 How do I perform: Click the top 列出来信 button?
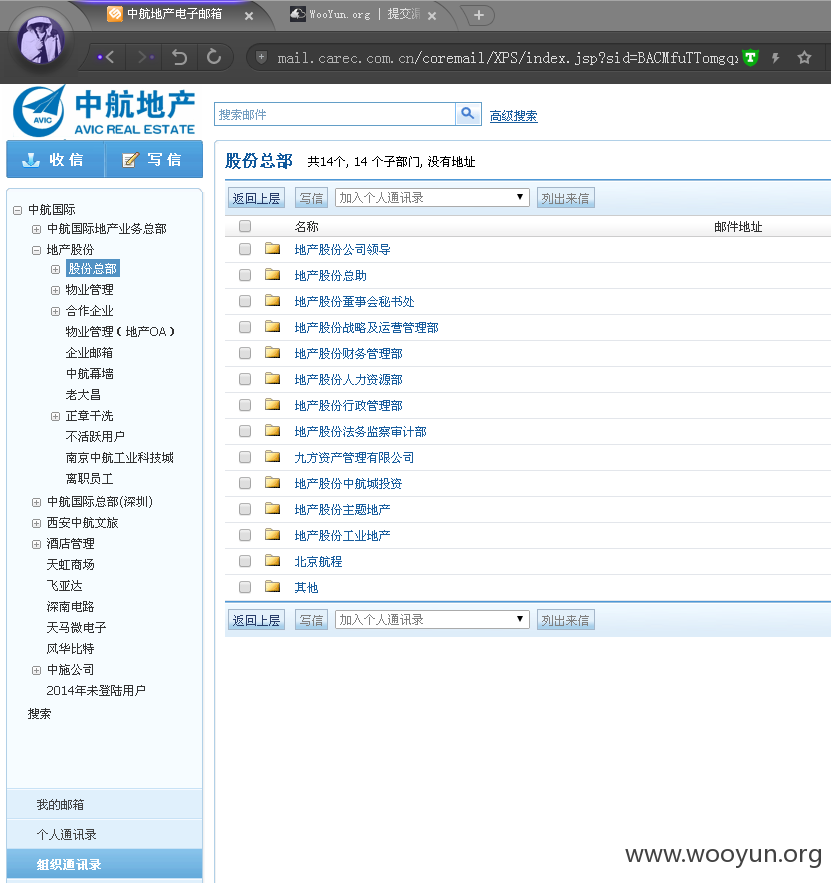(x=565, y=198)
